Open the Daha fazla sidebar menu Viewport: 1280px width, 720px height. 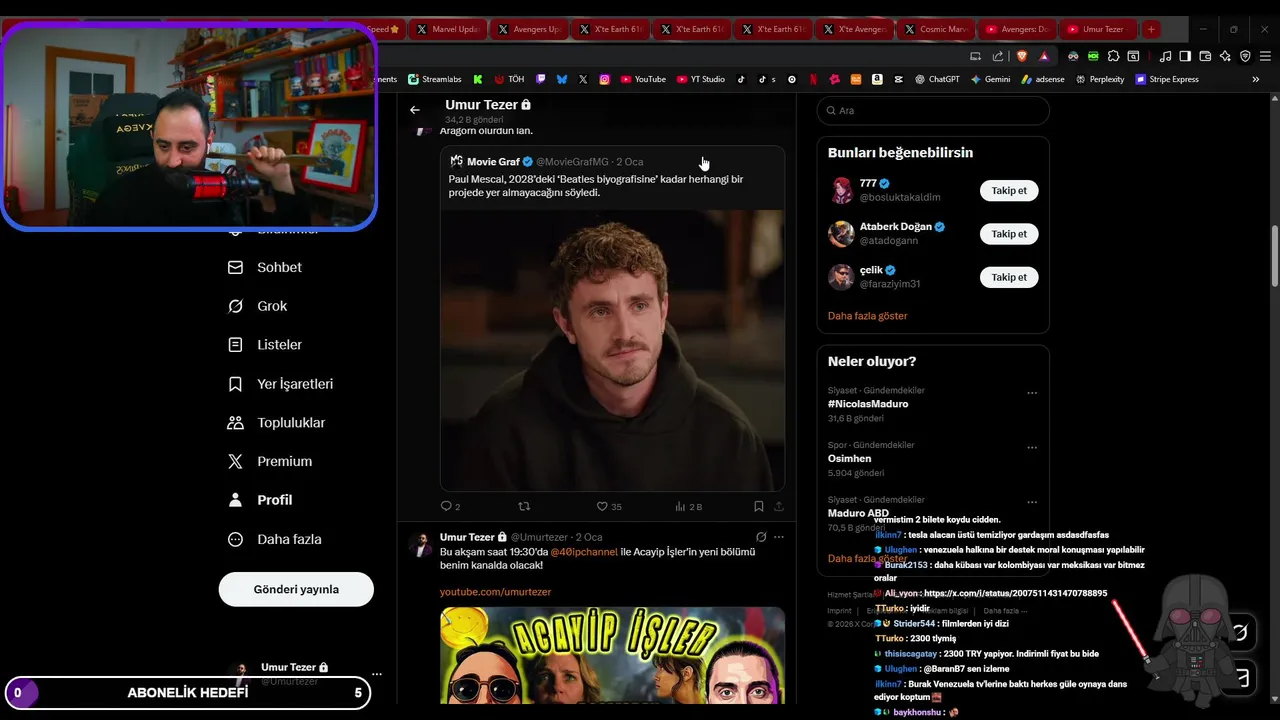pos(274,539)
